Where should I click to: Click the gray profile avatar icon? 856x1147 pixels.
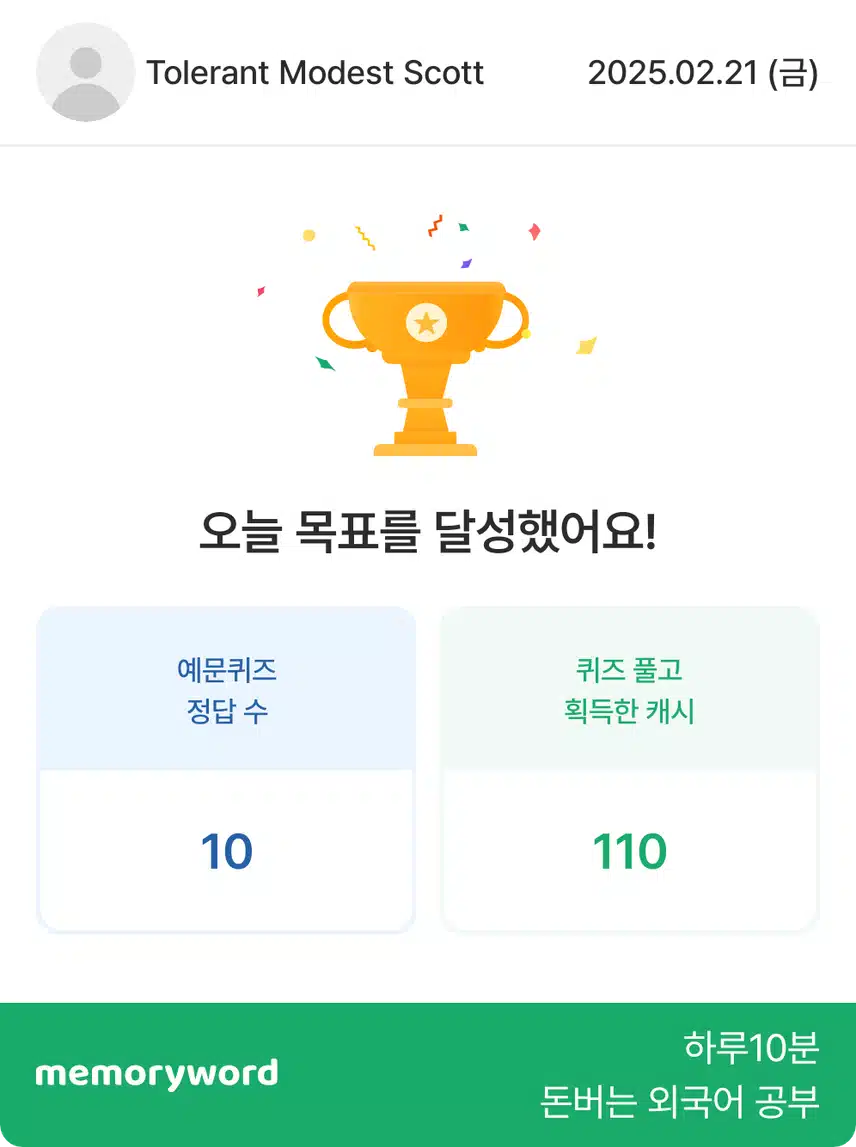[86, 72]
